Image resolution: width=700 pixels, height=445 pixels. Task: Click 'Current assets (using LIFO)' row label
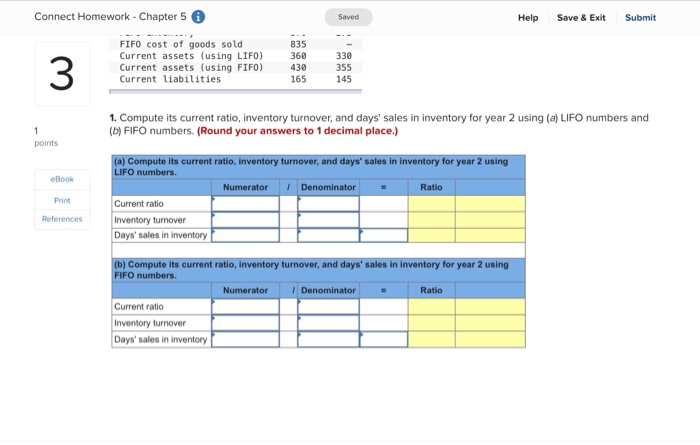[x=192, y=56]
